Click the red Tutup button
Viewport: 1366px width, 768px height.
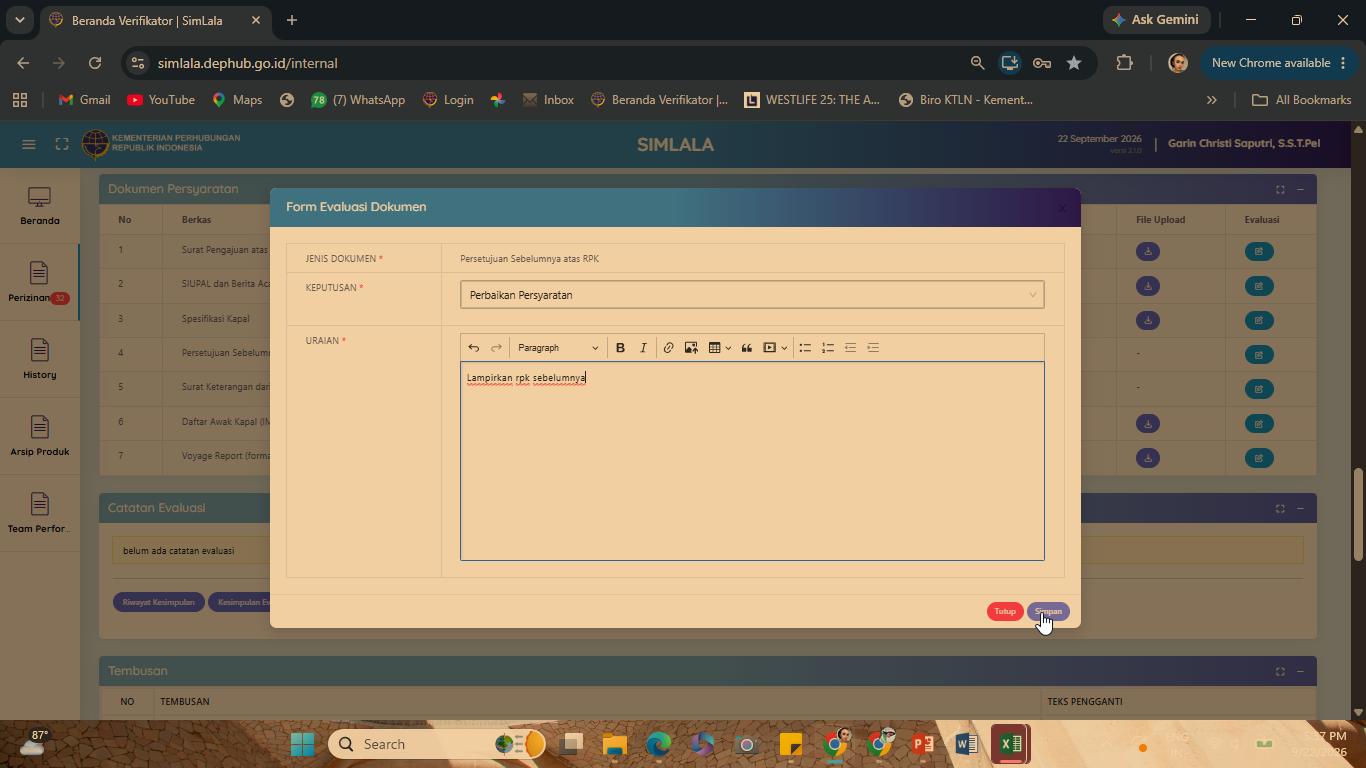pos(1005,611)
